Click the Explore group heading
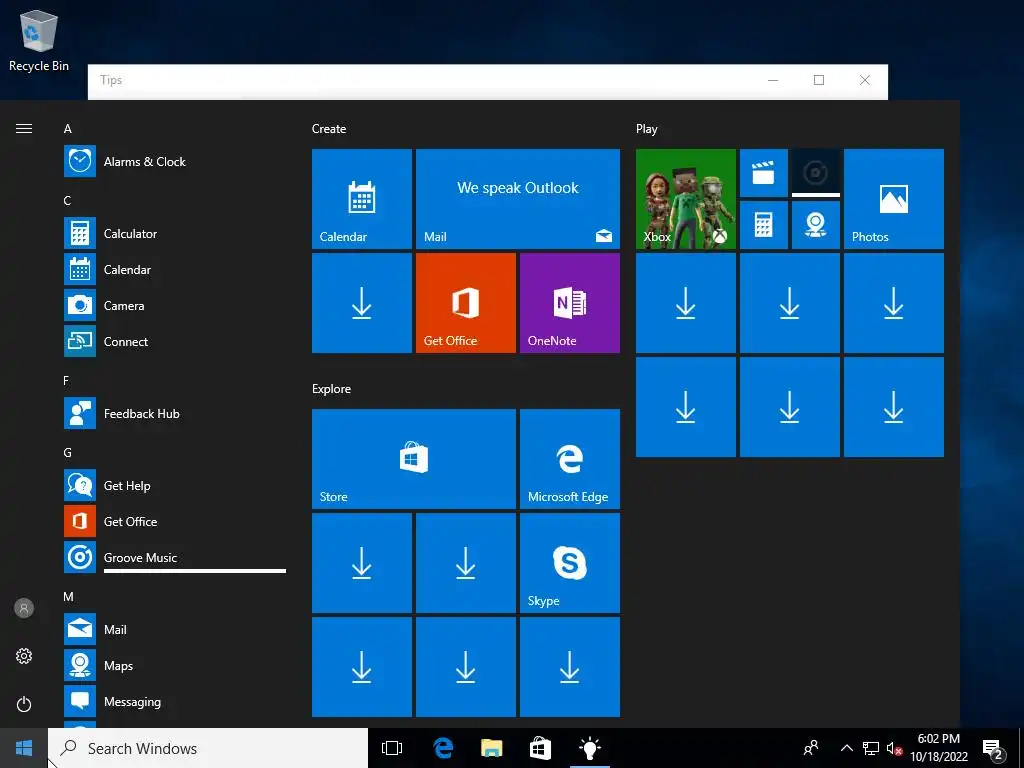The image size is (1024, 768). tap(332, 389)
